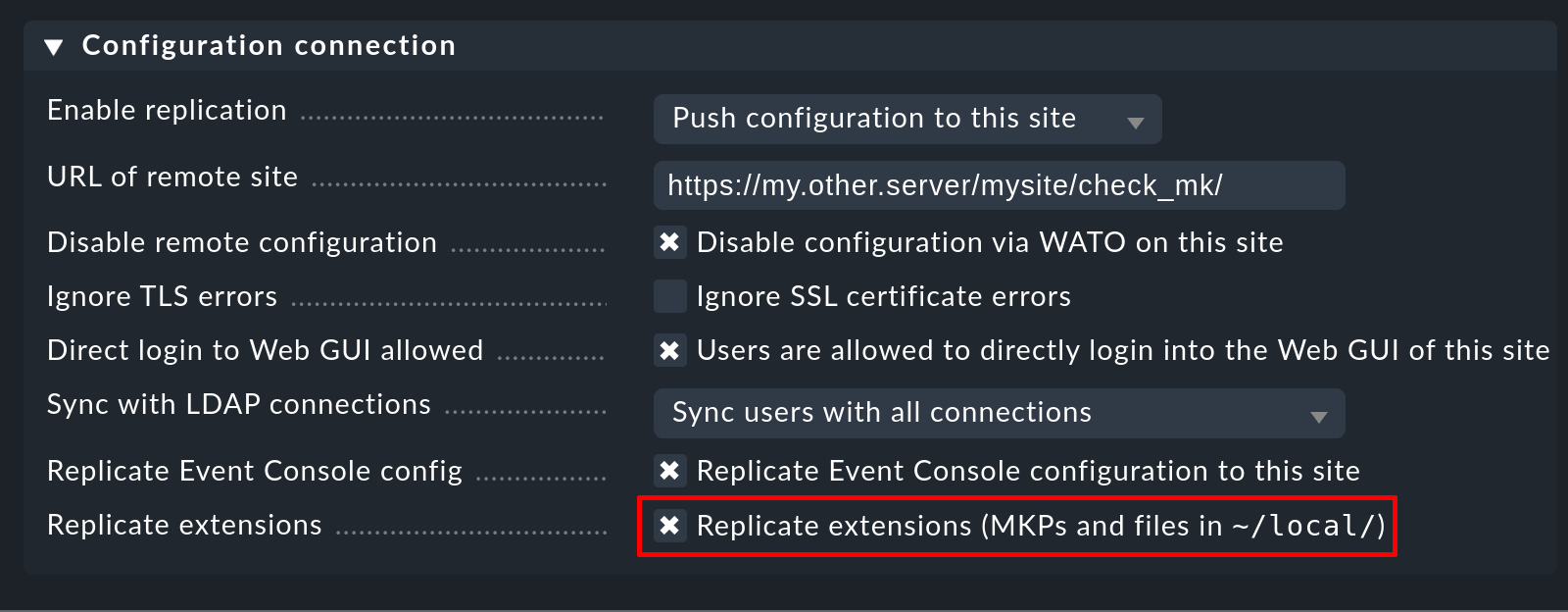Click the 'Ignore SSL certificate errors' text

click(883, 296)
